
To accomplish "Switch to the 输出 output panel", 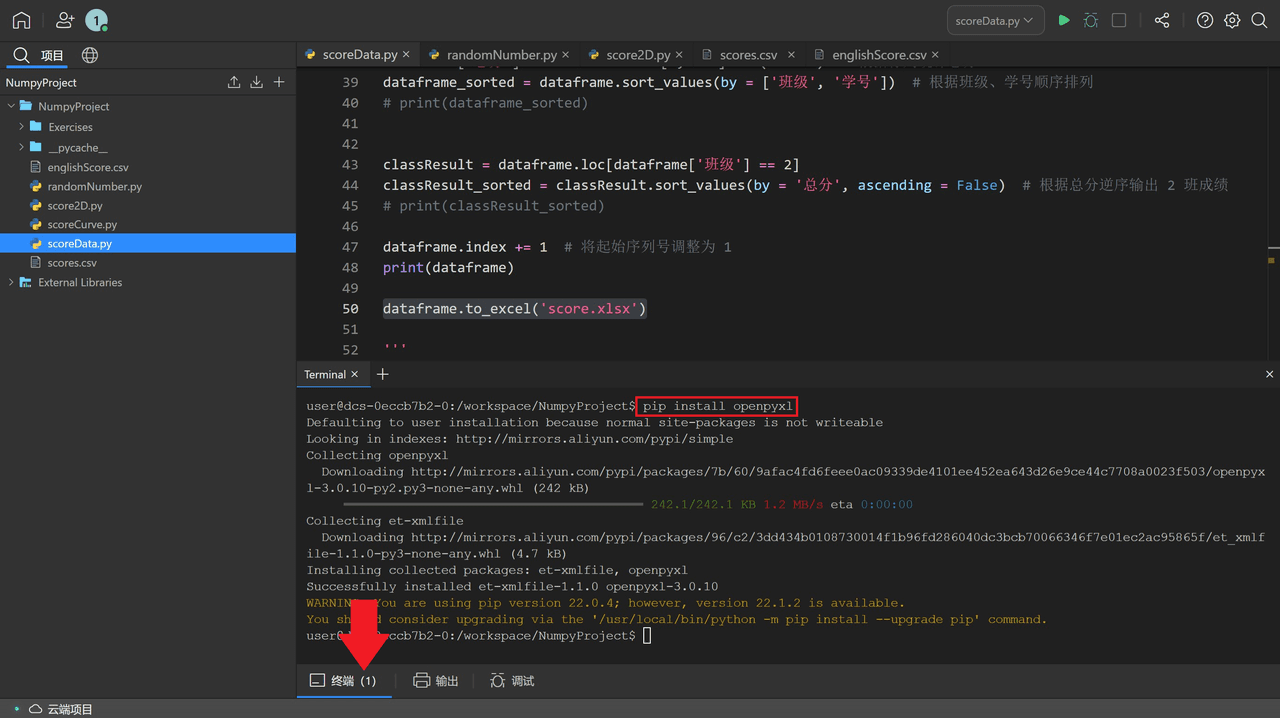I will (x=436, y=681).
